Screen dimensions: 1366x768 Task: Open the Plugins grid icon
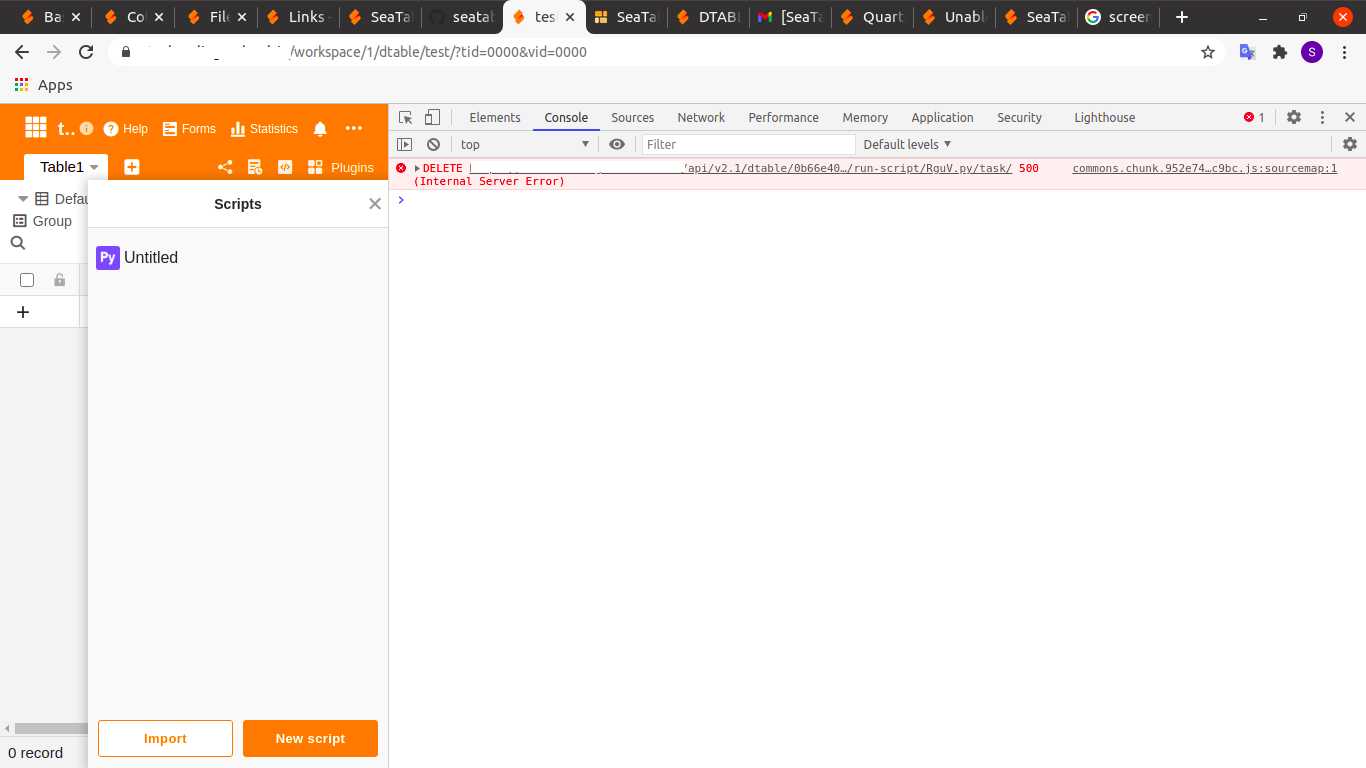(x=315, y=167)
